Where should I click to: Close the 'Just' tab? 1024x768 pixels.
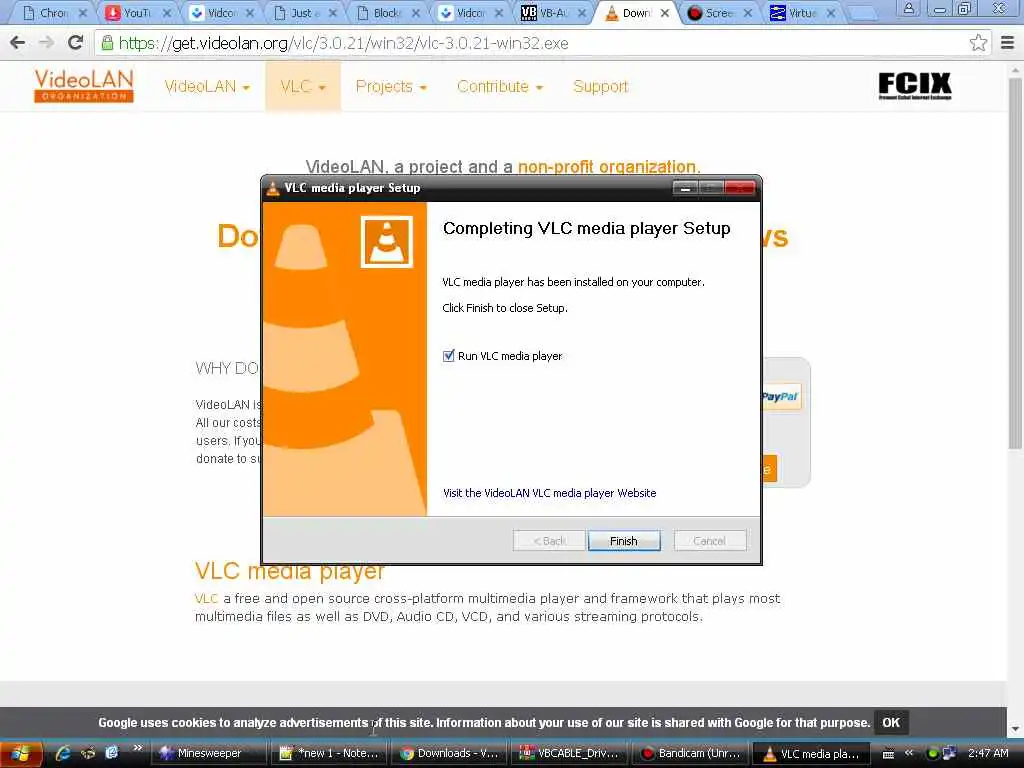pyautogui.click(x=332, y=12)
